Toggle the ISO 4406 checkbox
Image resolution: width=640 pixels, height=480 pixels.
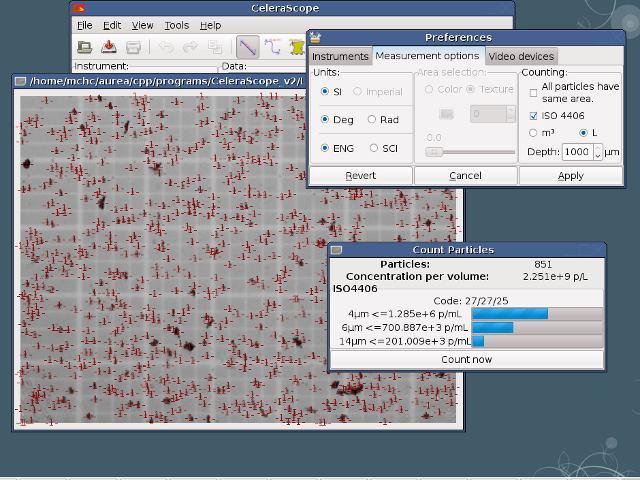(533, 116)
